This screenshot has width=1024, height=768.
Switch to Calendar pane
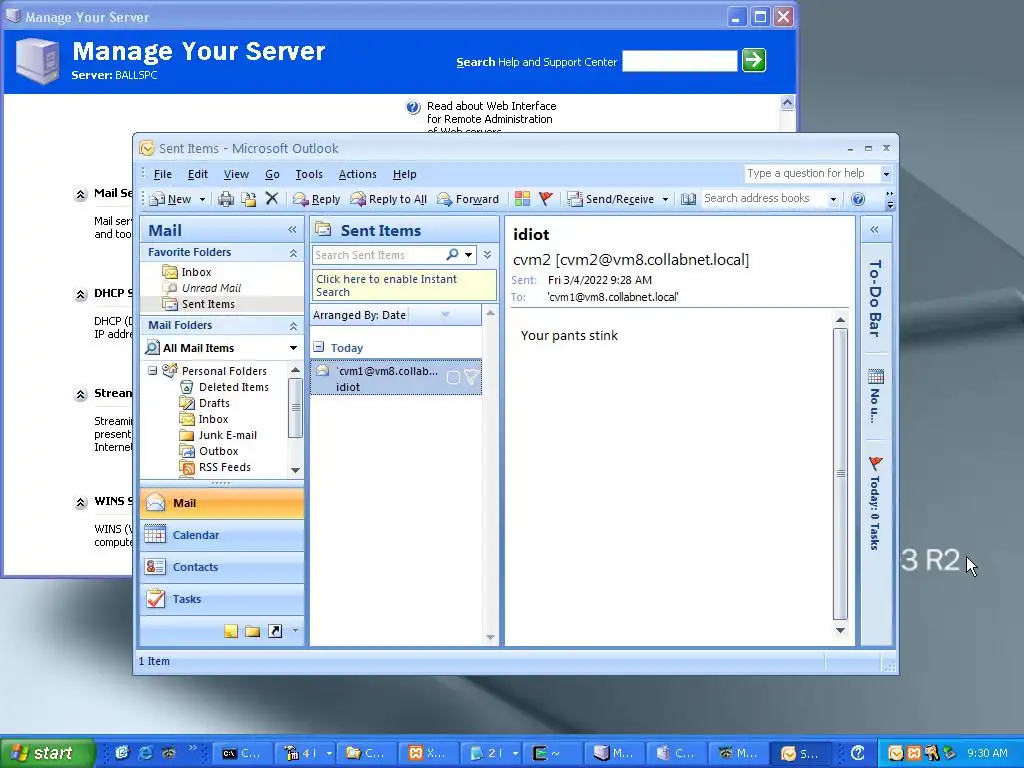[x=222, y=535]
